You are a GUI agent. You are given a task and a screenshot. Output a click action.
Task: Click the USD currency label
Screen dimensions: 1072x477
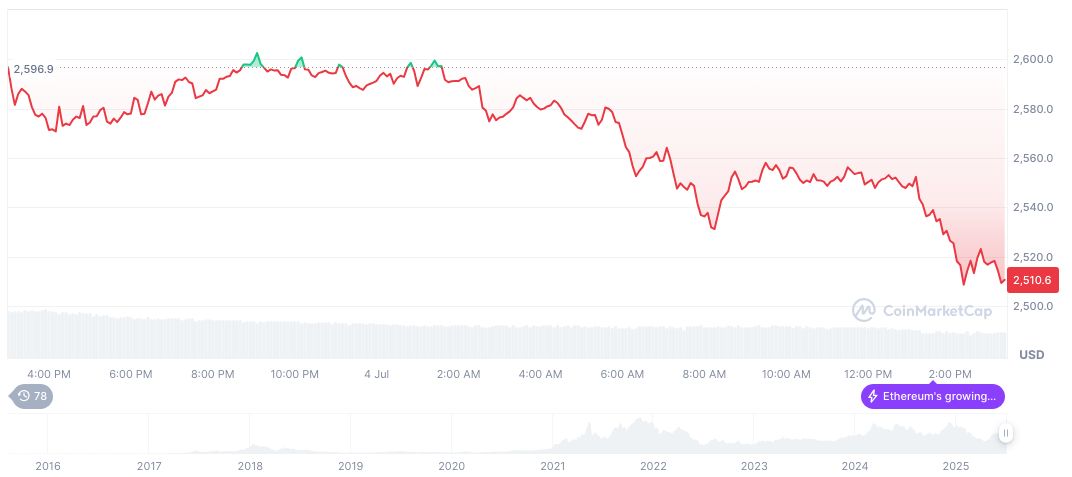[1031, 355]
